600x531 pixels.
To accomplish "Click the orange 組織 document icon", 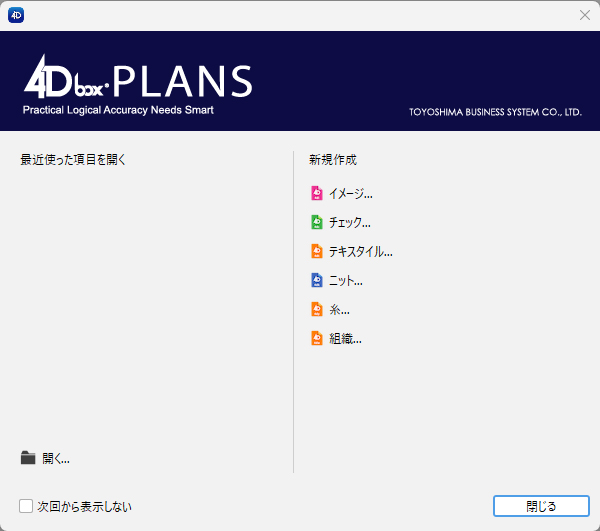I will pos(316,339).
